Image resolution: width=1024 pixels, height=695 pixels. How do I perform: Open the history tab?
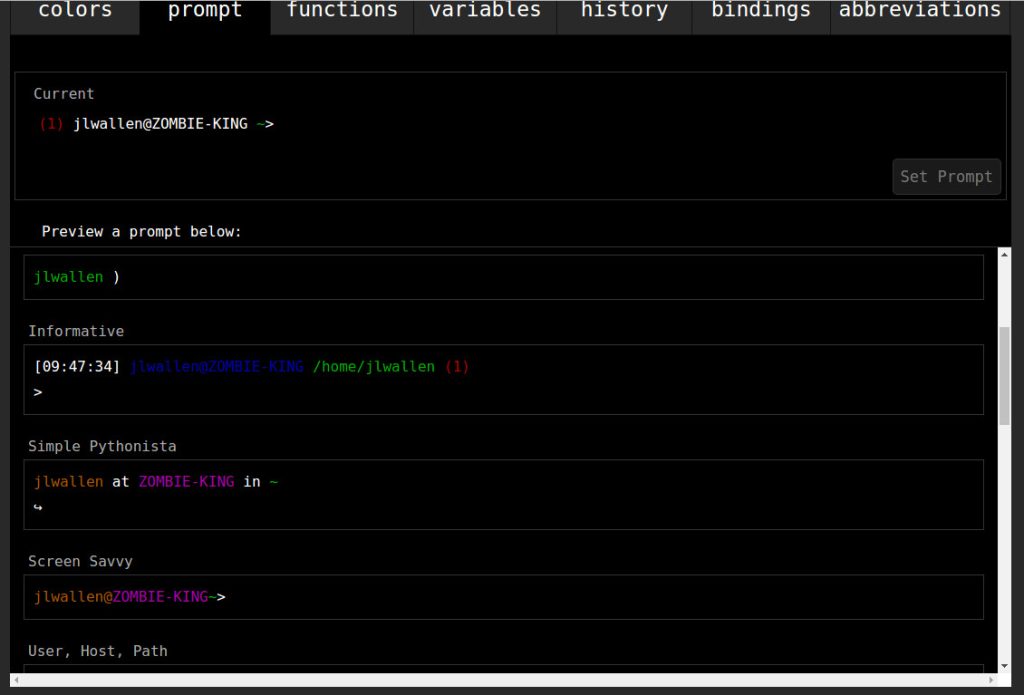pyautogui.click(x=624, y=12)
